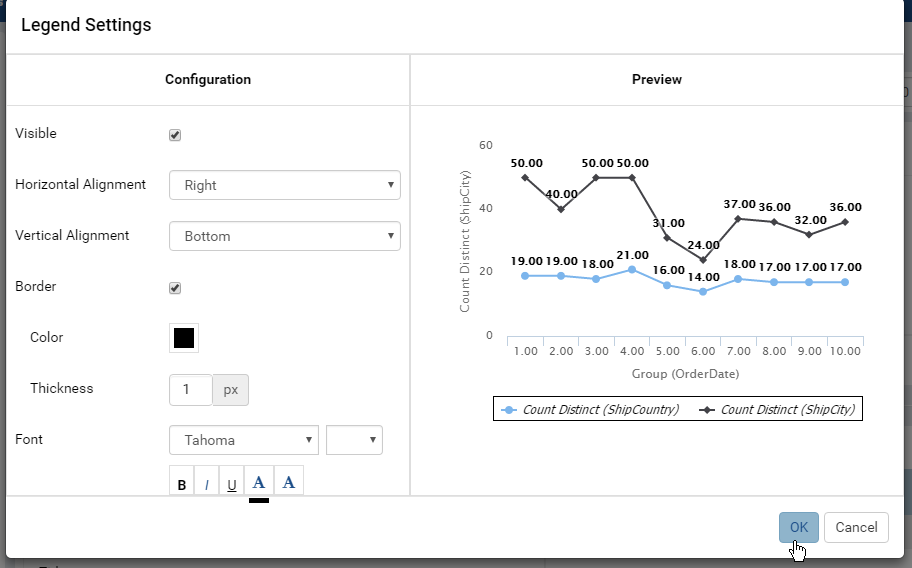Image resolution: width=912 pixels, height=568 pixels.
Task: Click the Preview header
Action: (657, 80)
